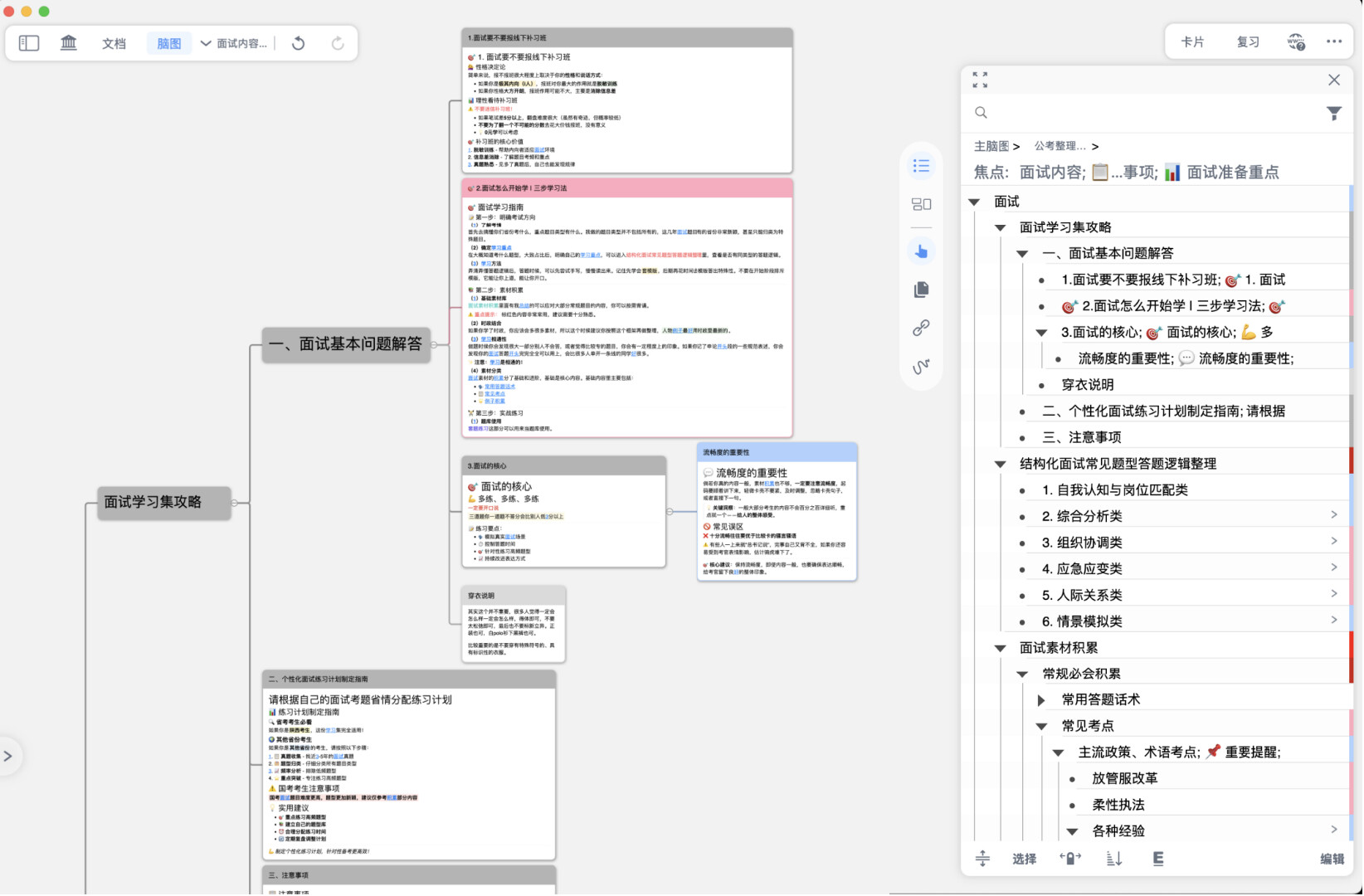
Task: Switch to the 文档 tab
Action: coord(114,44)
